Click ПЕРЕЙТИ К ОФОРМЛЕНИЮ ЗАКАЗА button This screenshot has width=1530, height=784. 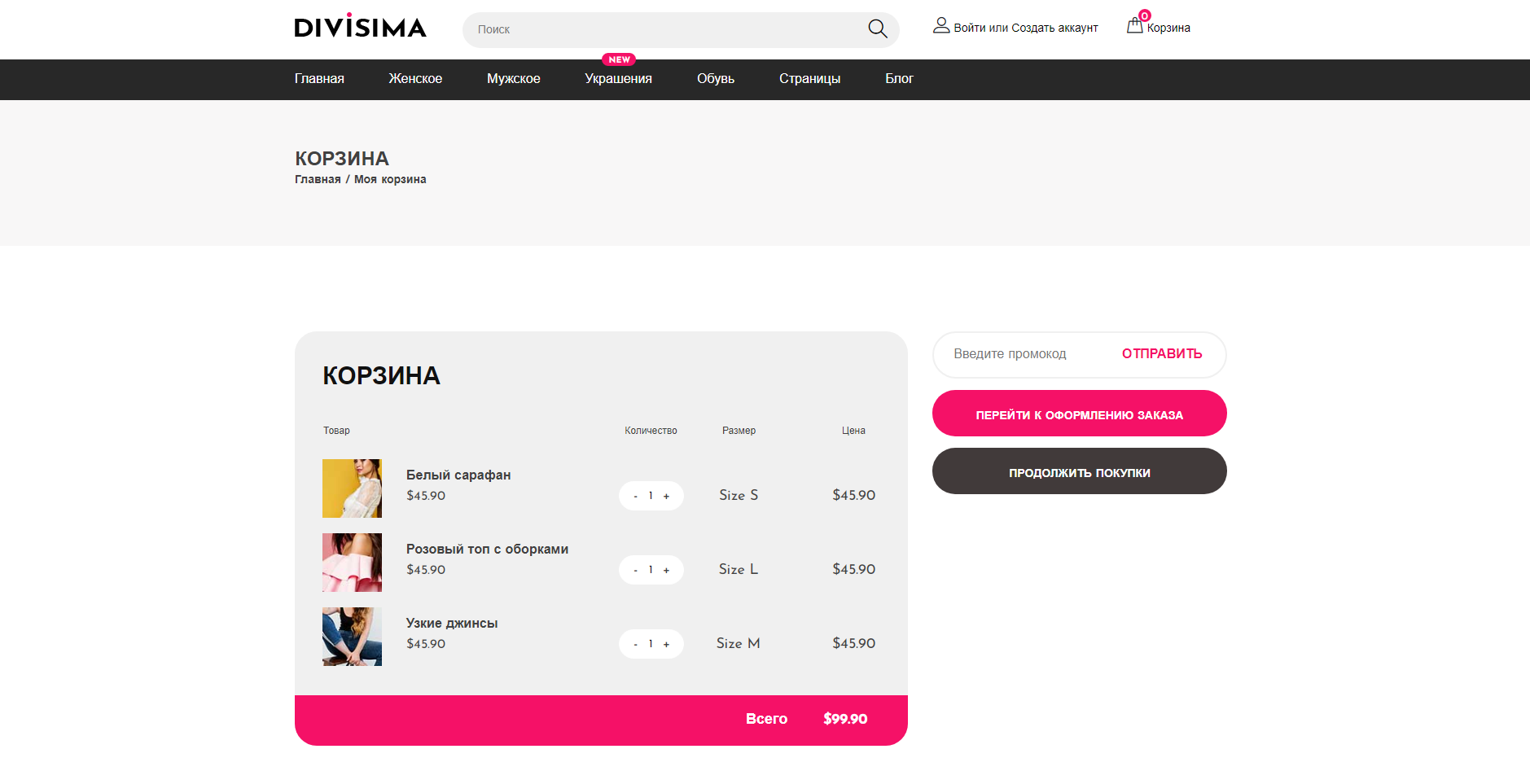(x=1080, y=414)
